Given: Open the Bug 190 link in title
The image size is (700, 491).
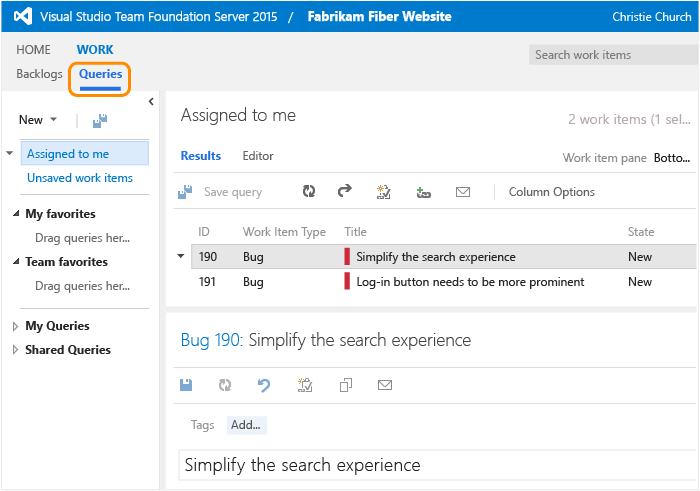Looking at the screenshot, I should 212,340.
